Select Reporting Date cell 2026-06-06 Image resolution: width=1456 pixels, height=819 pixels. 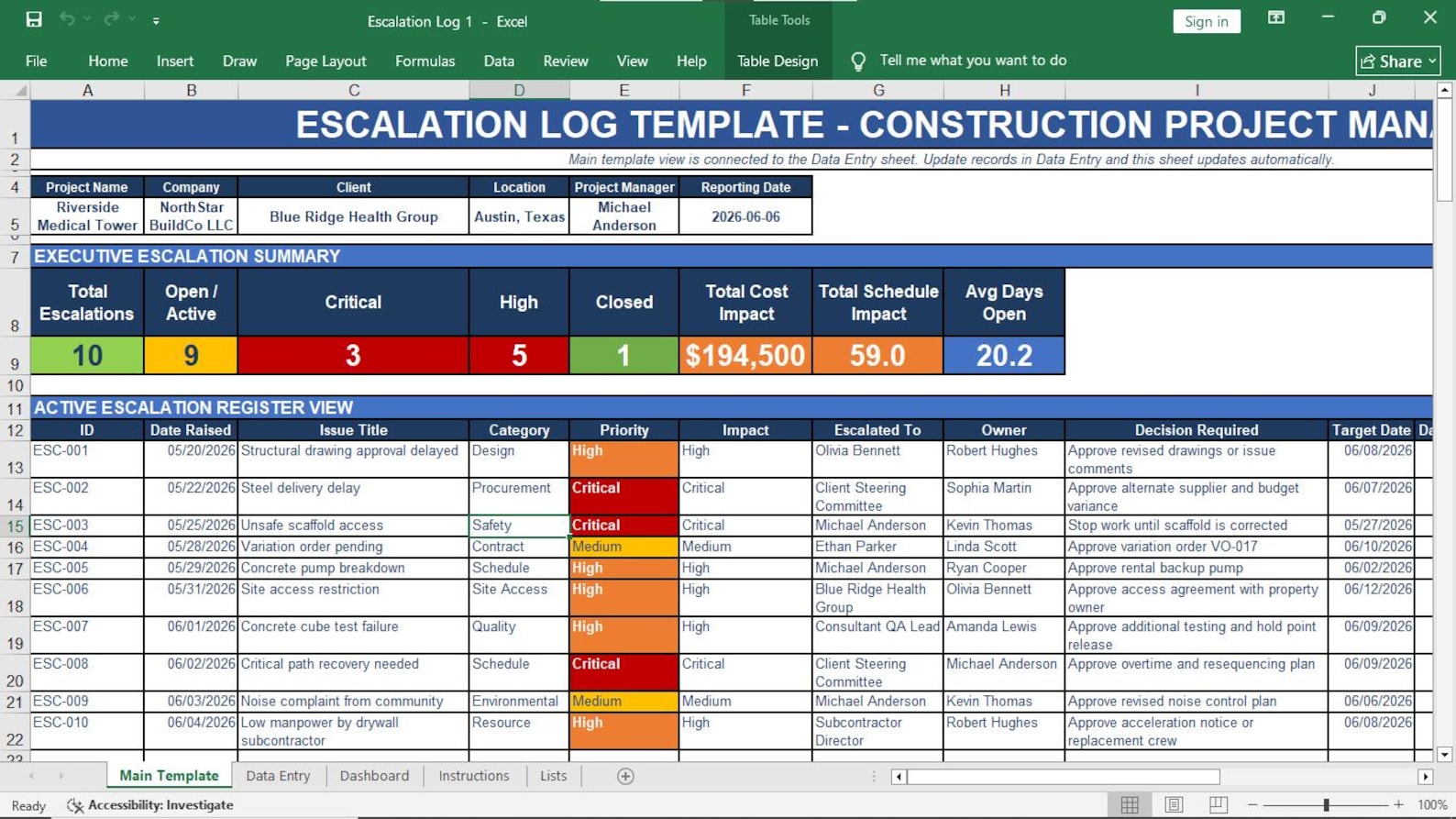tap(745, 216)
